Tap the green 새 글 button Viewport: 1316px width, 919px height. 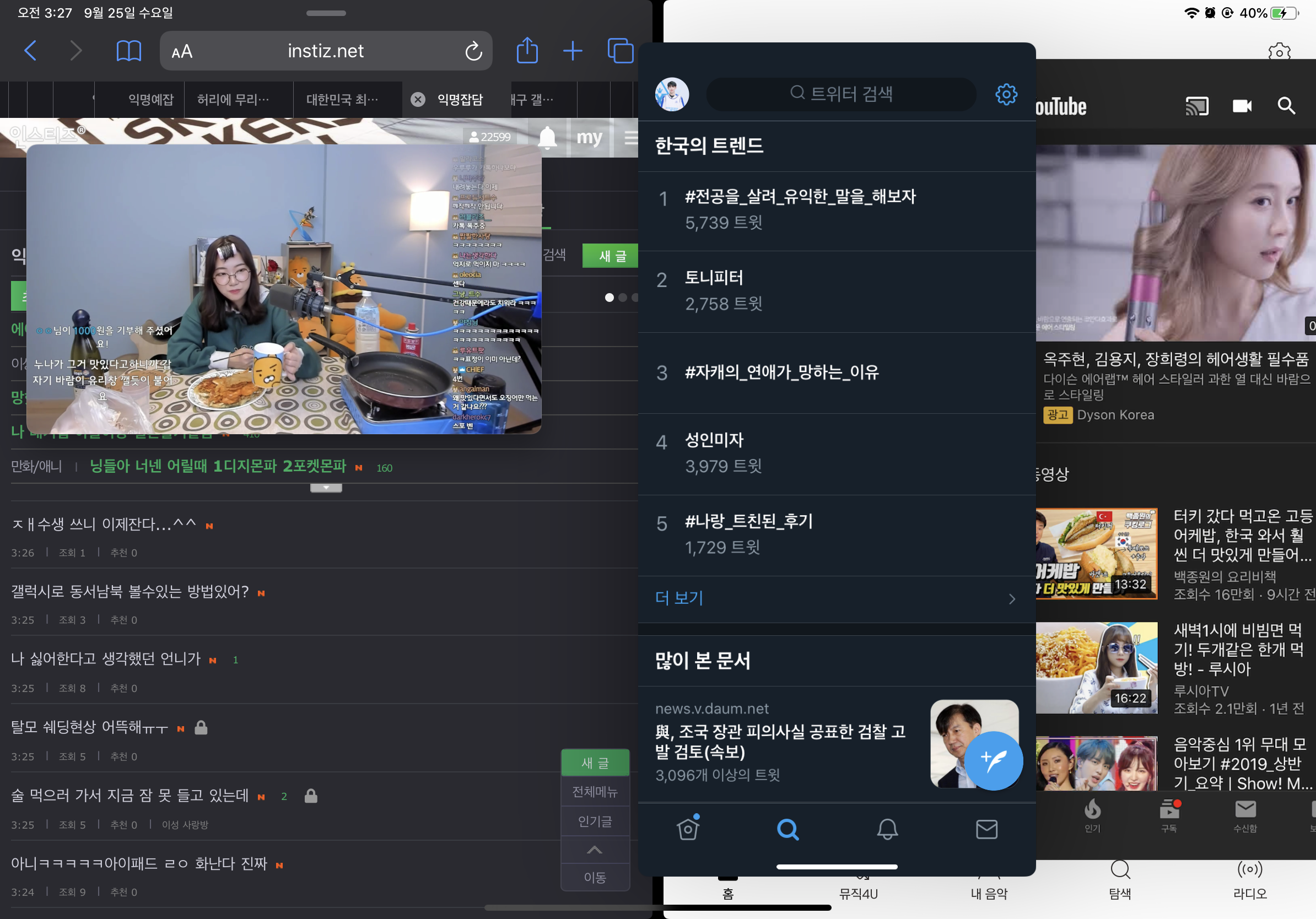(610, 256)
